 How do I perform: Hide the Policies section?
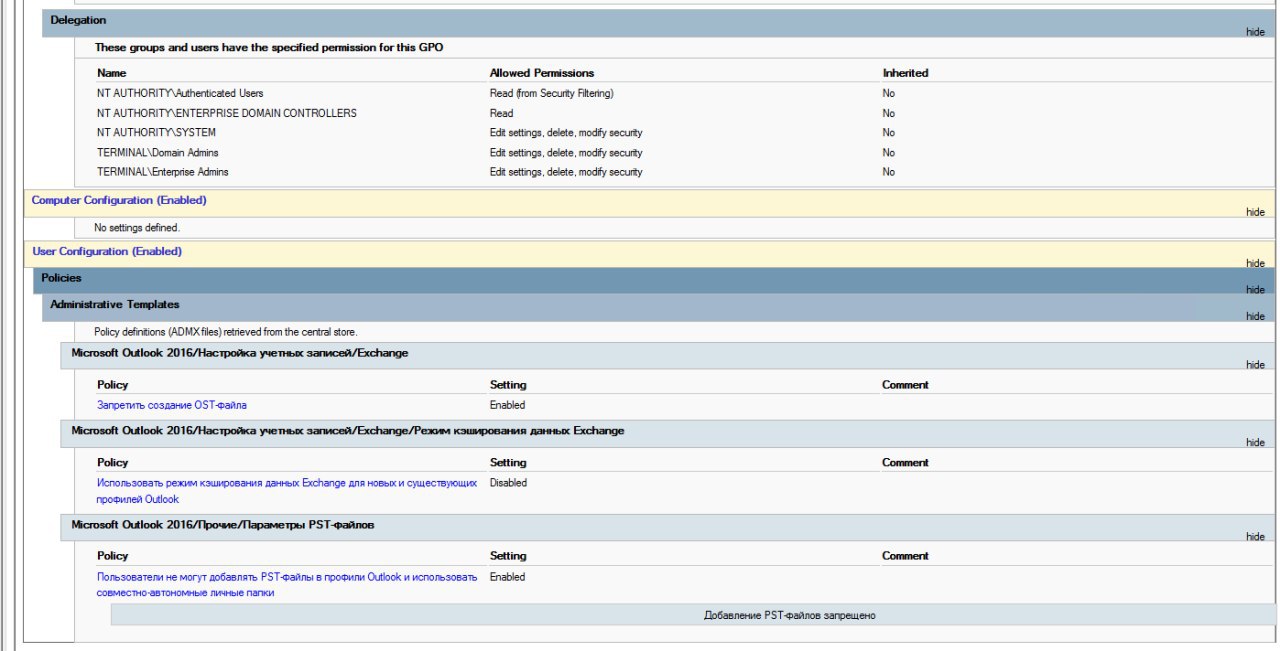(x=1255, y=290)
